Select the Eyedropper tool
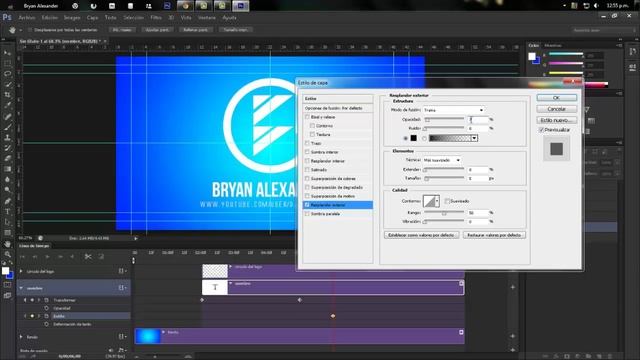 click(x=7, y=105)
